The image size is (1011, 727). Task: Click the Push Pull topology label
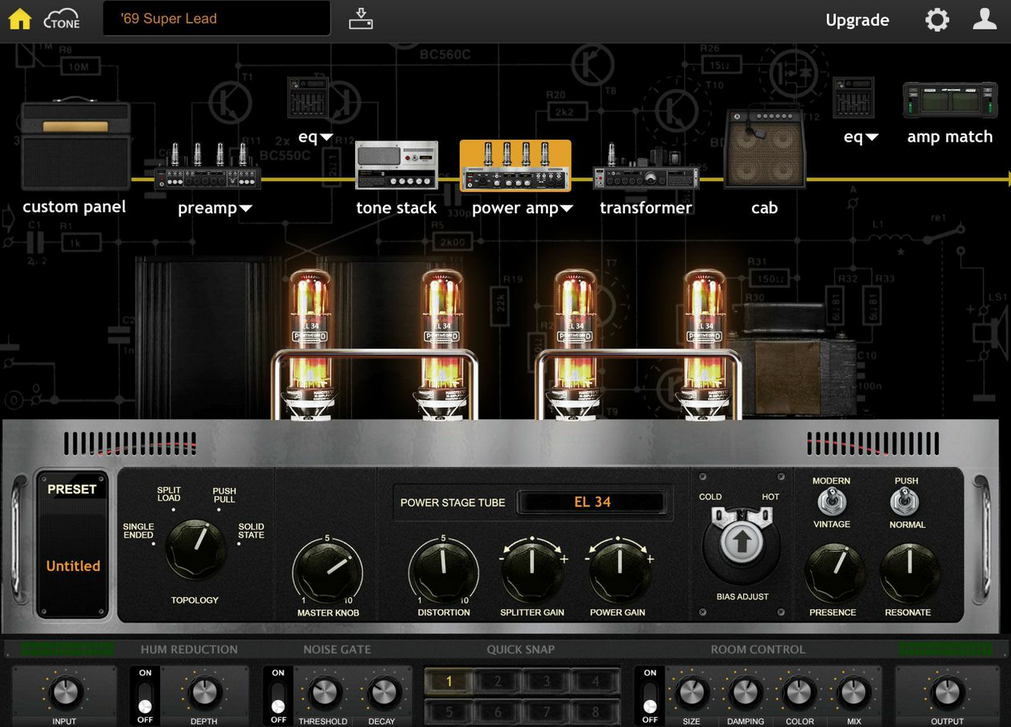pyautogui.click(x=224, y=495)
